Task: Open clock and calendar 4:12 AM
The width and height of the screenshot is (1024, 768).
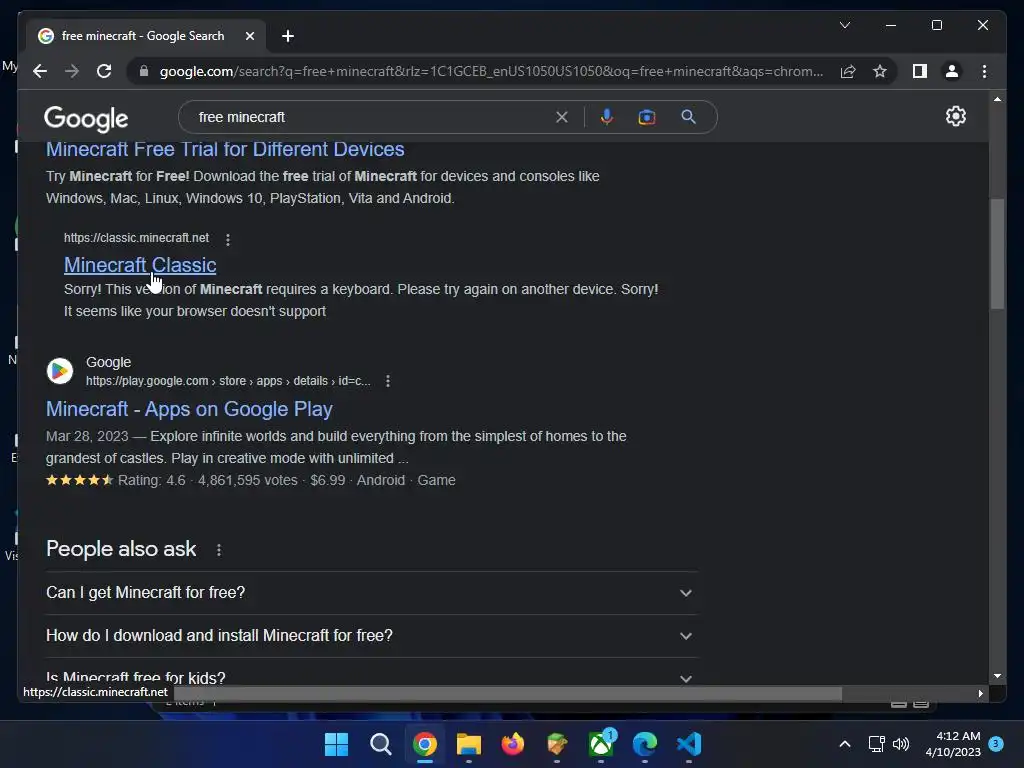Action: coord(953,744)
